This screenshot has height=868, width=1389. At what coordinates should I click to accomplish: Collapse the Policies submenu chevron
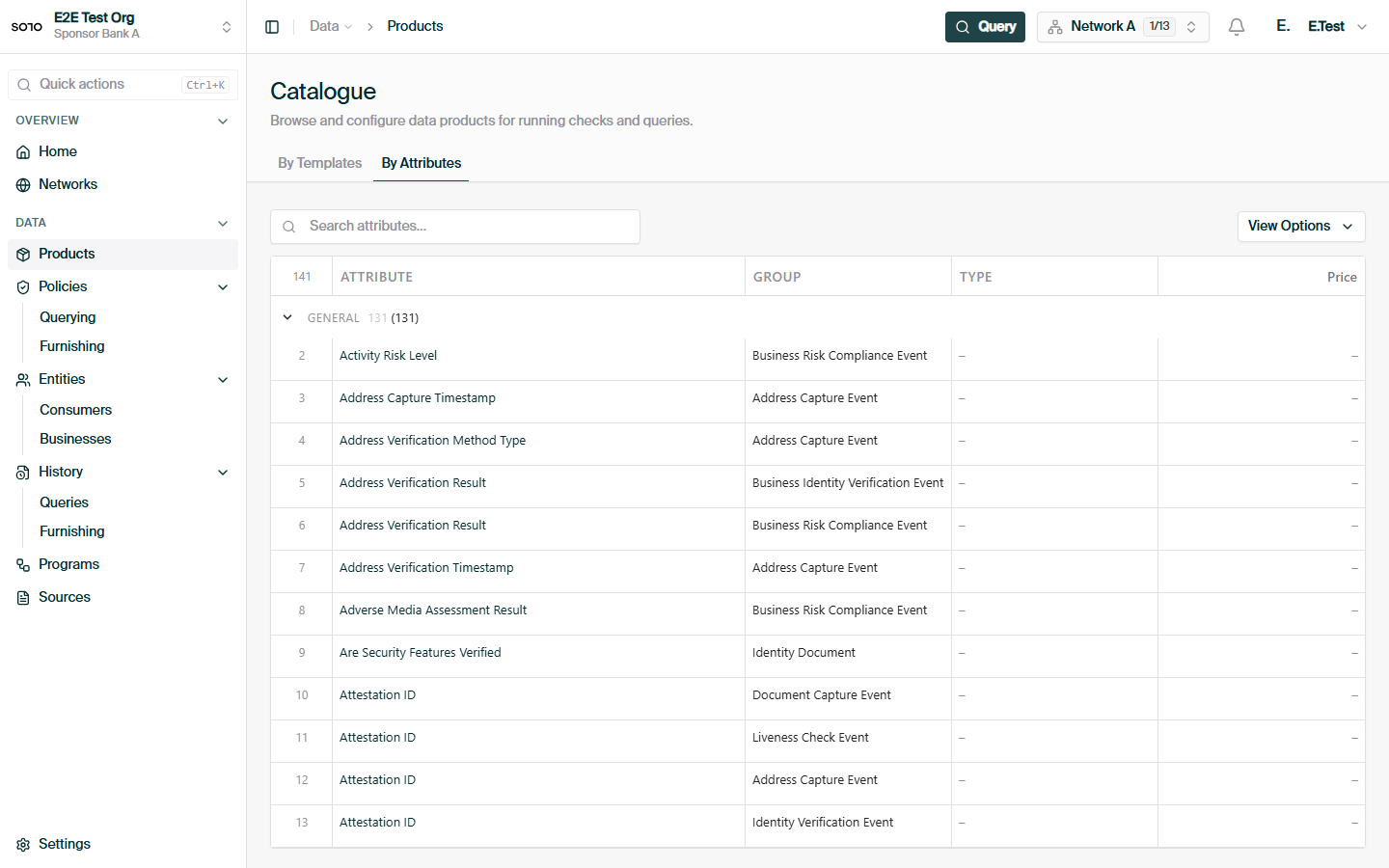click(x=223, y=286)
